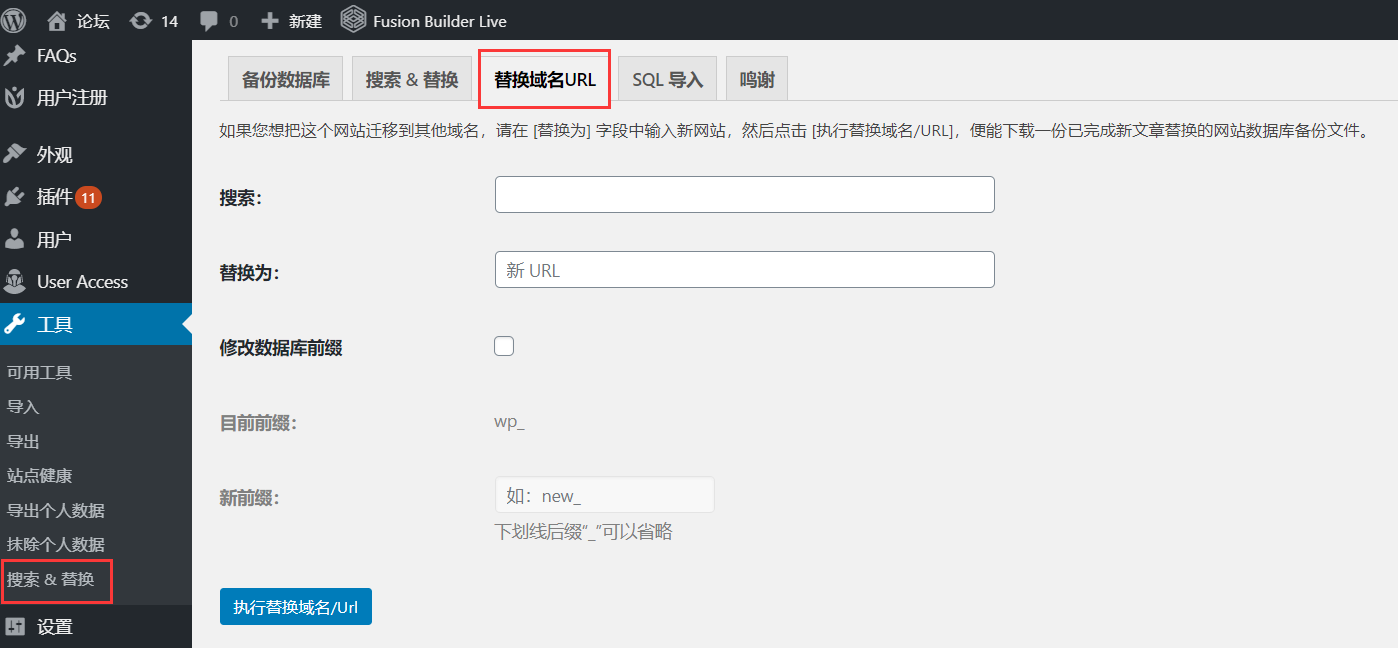Select the 搜索 & 替换 tab

(x=412, y=80)
